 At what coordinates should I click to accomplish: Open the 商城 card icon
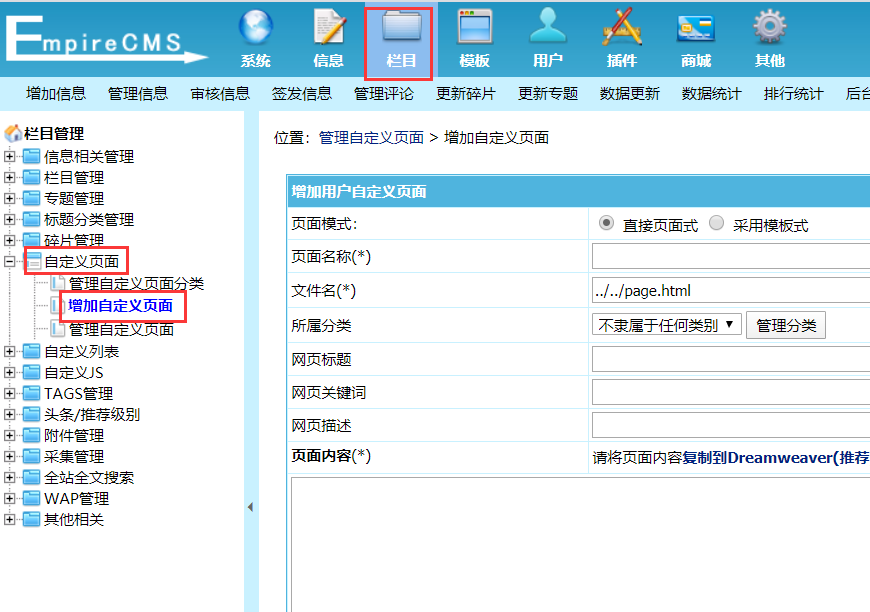point(696,28)
